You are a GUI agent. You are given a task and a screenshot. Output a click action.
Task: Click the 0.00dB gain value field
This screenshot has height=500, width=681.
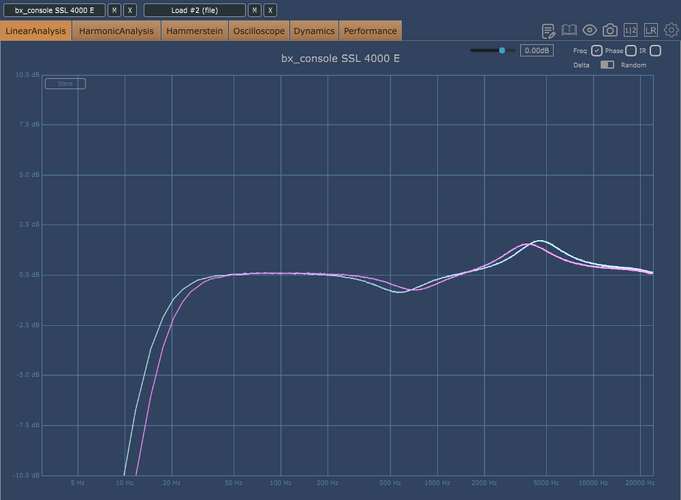[537, 50]
